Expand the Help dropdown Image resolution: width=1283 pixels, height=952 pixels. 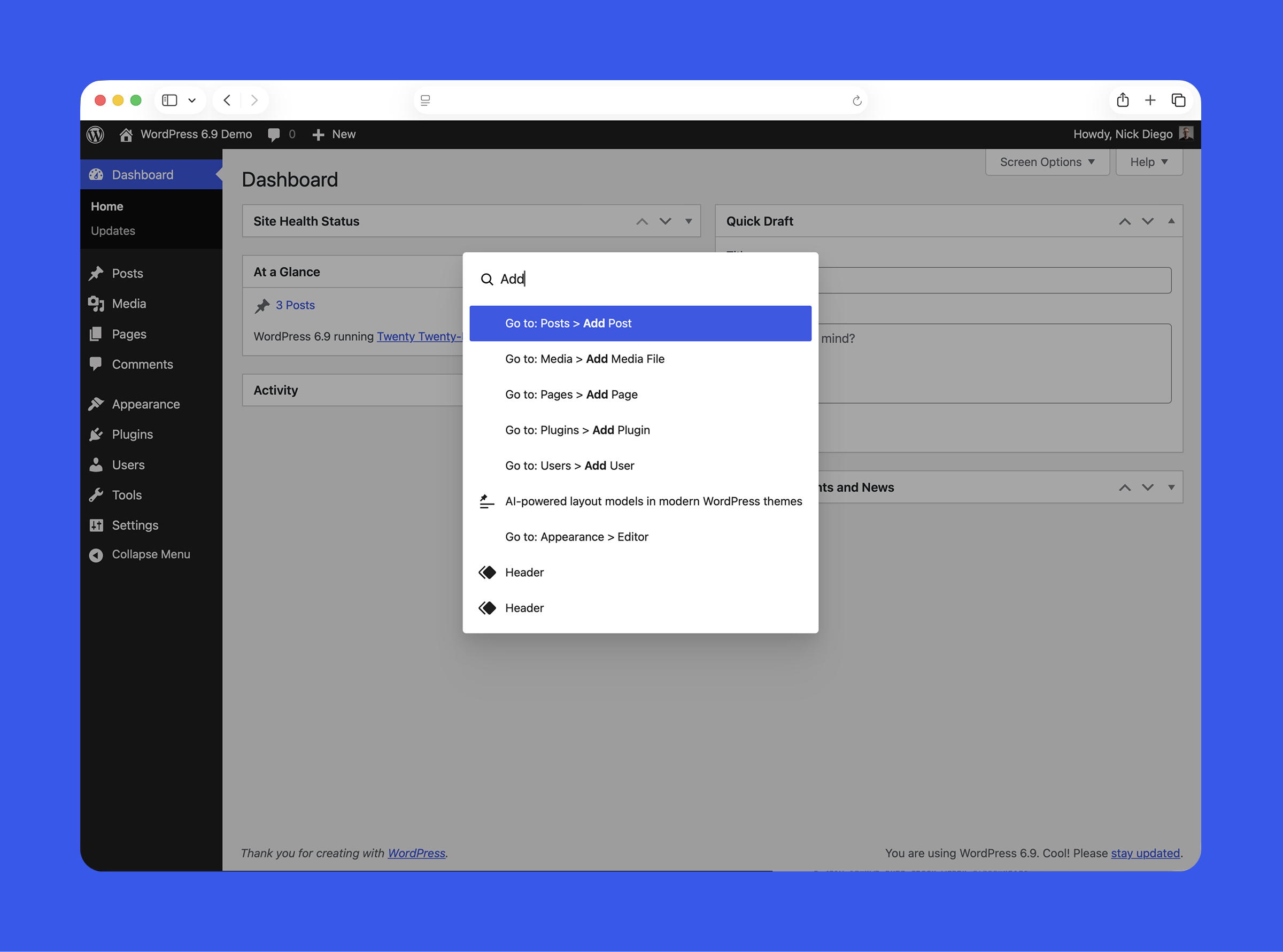pyautogui.click(x=1149, y=162)
